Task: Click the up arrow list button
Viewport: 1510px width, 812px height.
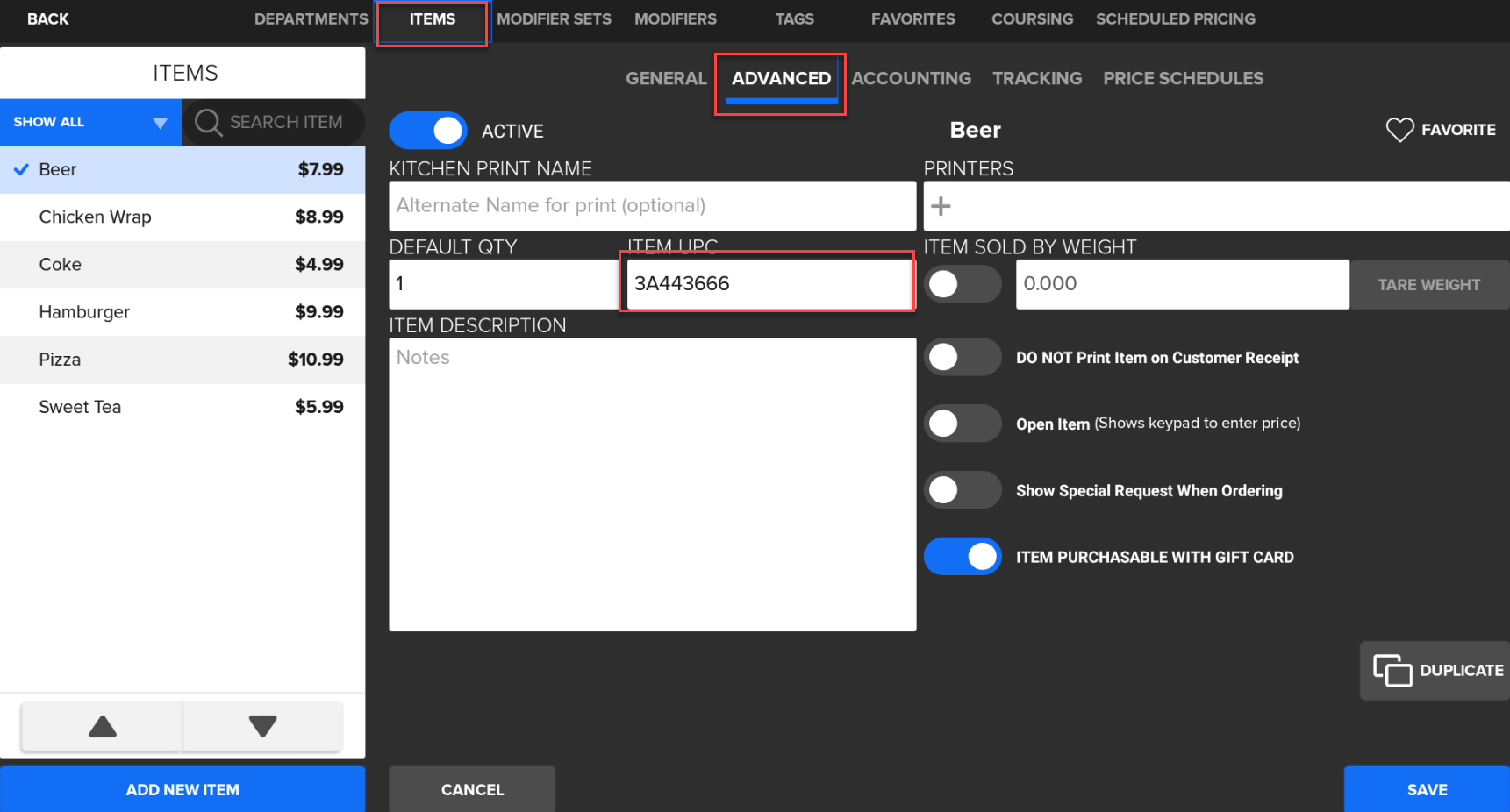Action: [x=102, y=726]
